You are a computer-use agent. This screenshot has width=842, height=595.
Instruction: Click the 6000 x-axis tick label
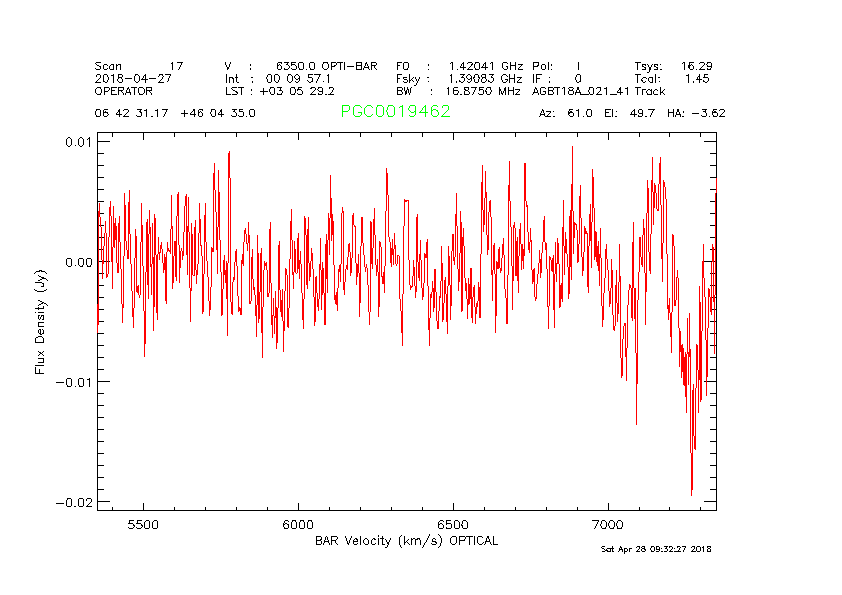[299, 525]
